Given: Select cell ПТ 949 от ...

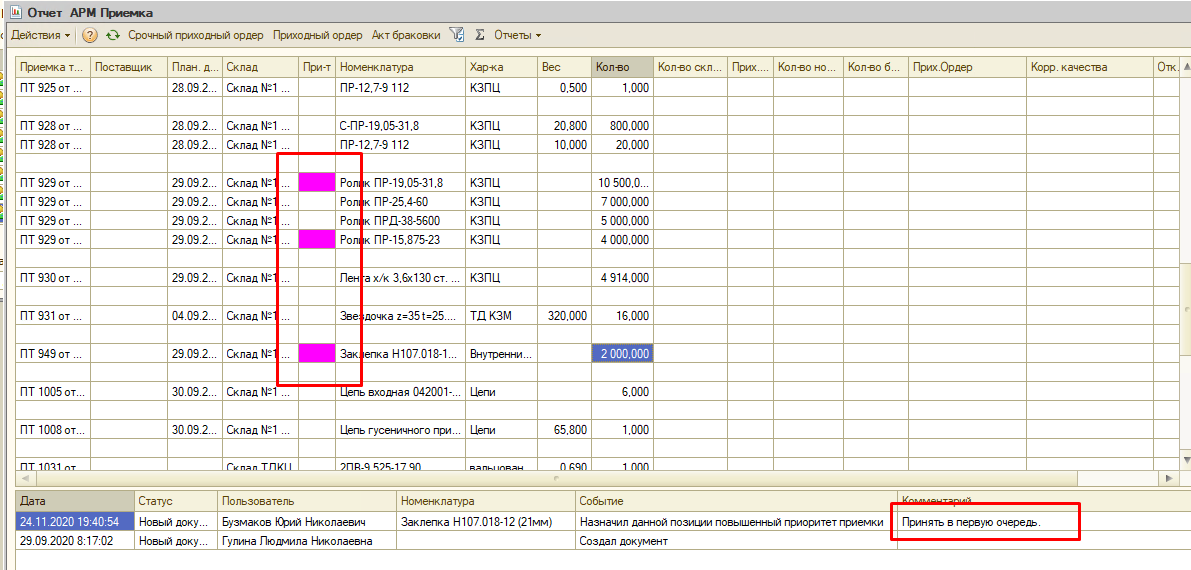Looking at the screenshot, I should (53, 353).
